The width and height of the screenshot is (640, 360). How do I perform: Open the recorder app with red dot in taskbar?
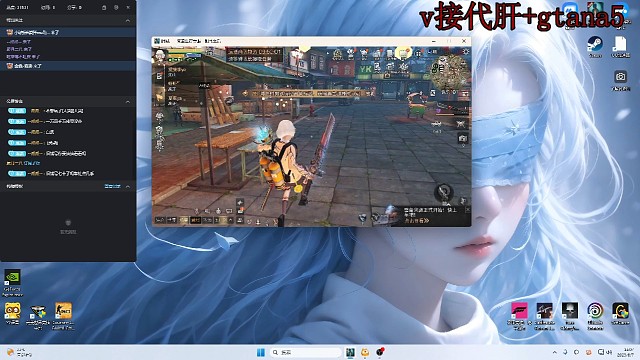(x=380, y=352)
